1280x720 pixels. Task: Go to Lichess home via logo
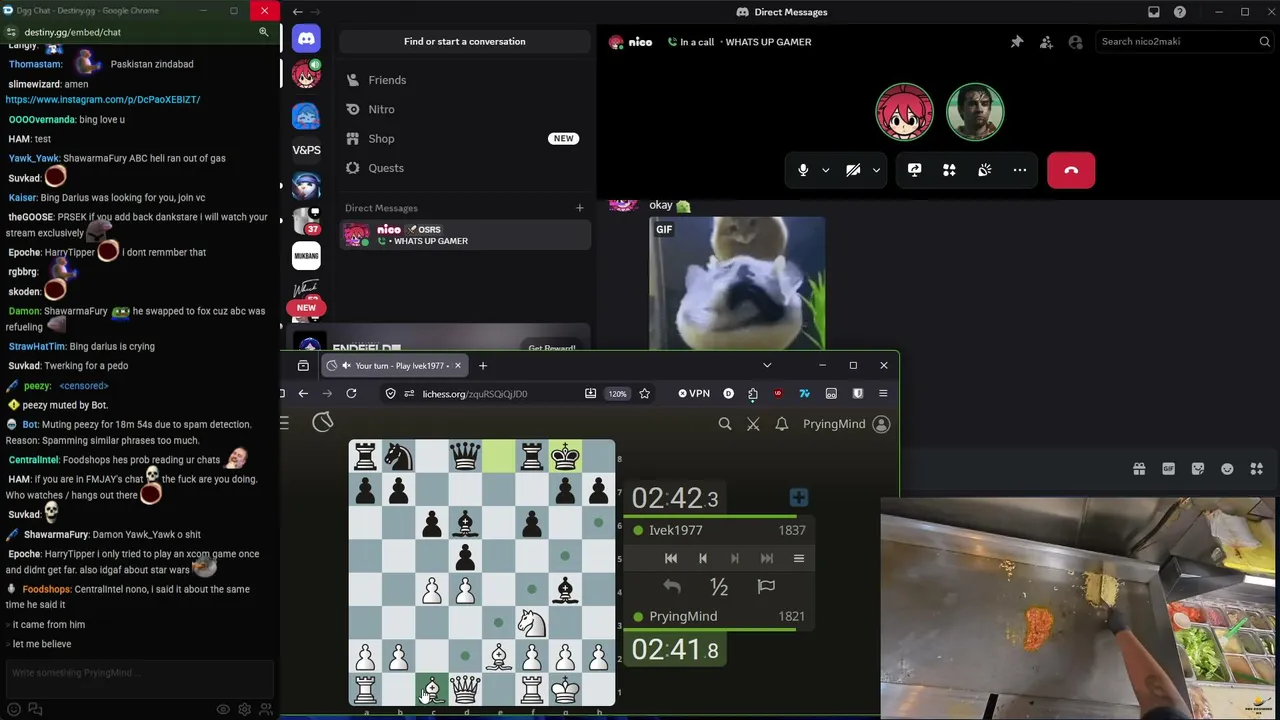[x=322, y=423]
